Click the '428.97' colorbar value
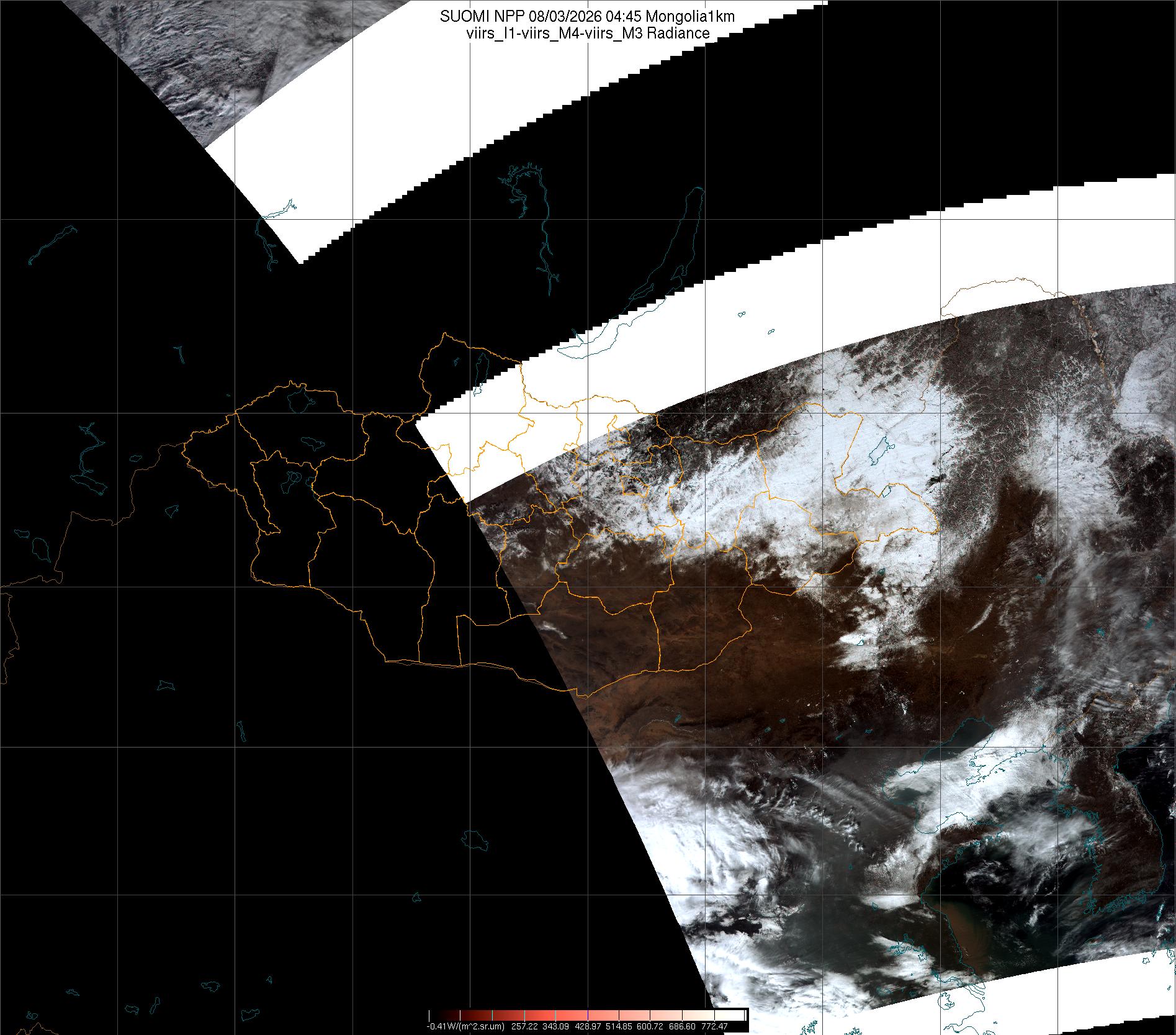 [x=587, y=1026]
